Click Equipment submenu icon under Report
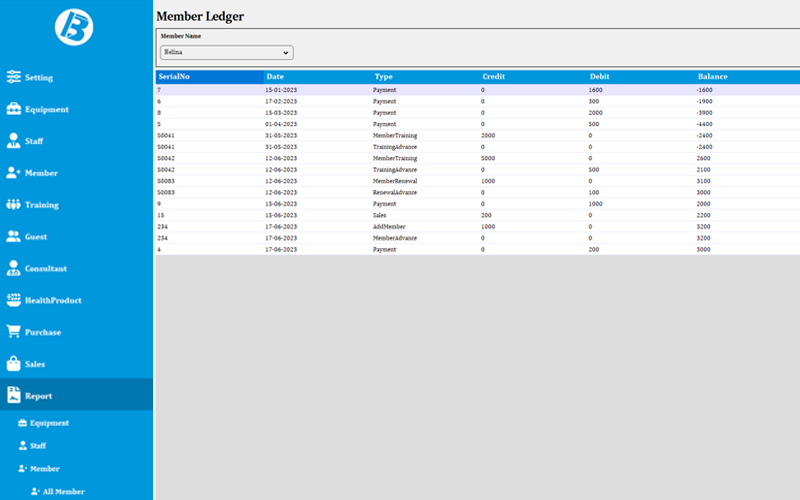Image resolution: width=800 pixels, height=500 pixels. [22, 423]
